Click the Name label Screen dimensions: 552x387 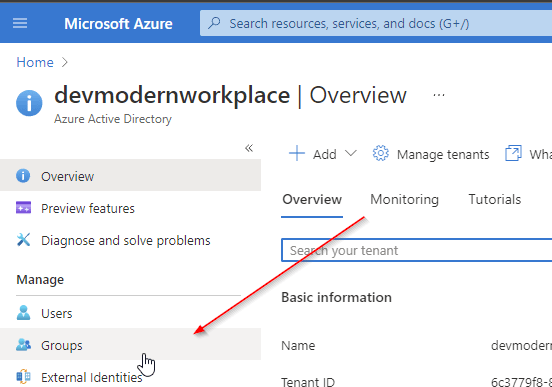coord(298,345)
